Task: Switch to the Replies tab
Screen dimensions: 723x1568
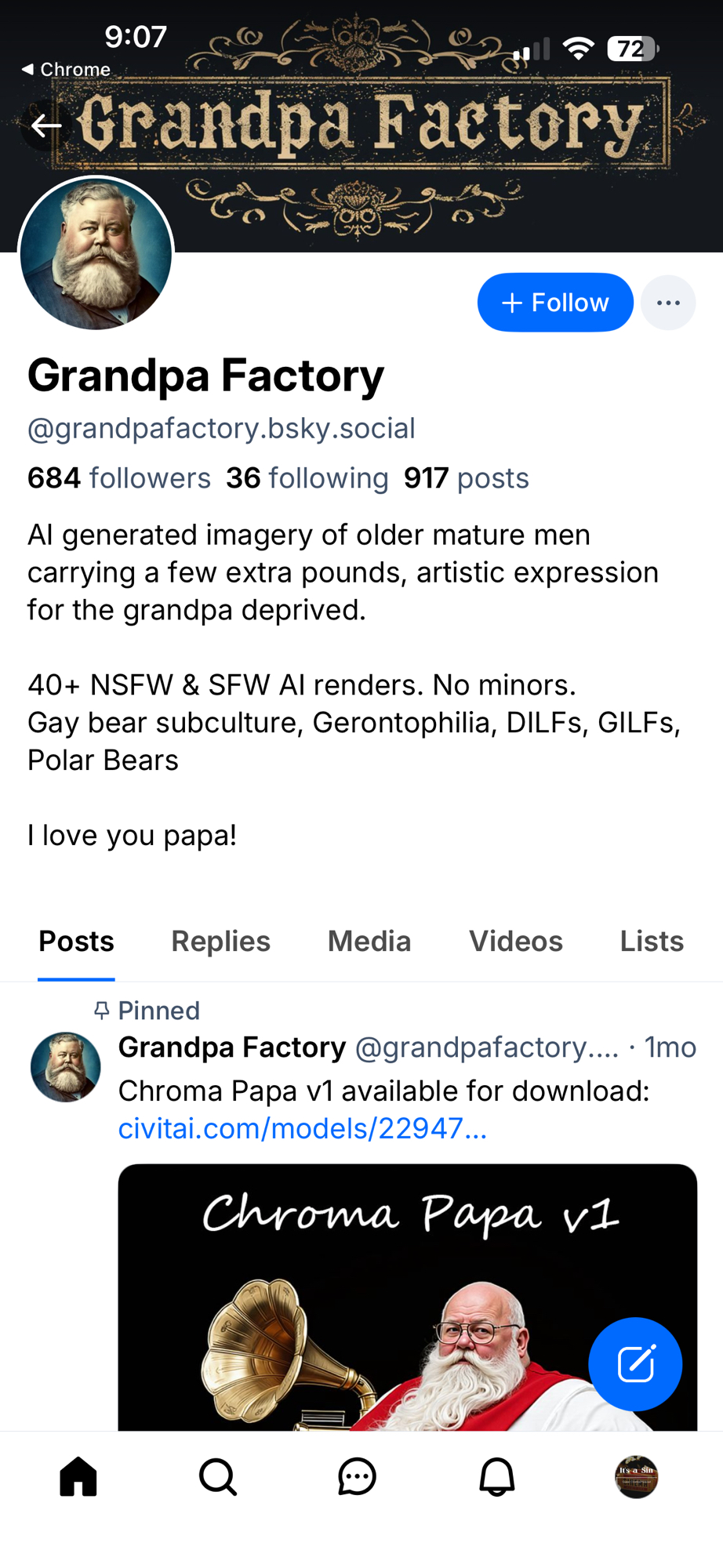Action: coord(220,942)
